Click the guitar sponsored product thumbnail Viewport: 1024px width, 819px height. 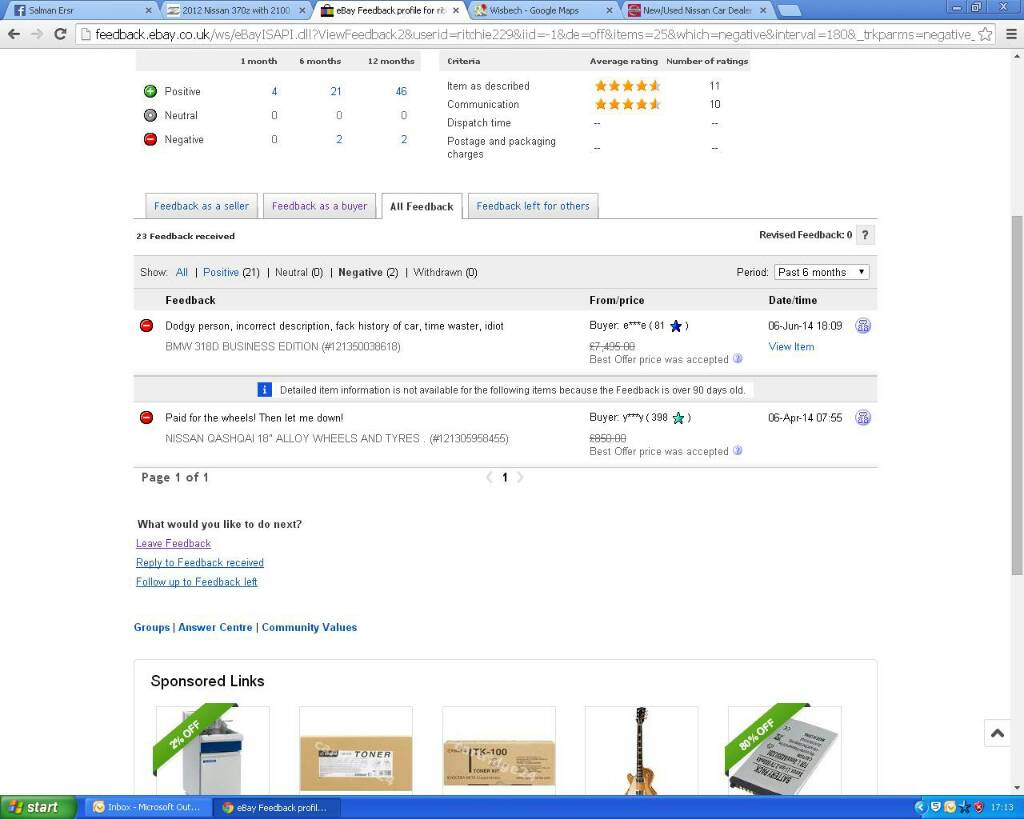pos(641,751)
